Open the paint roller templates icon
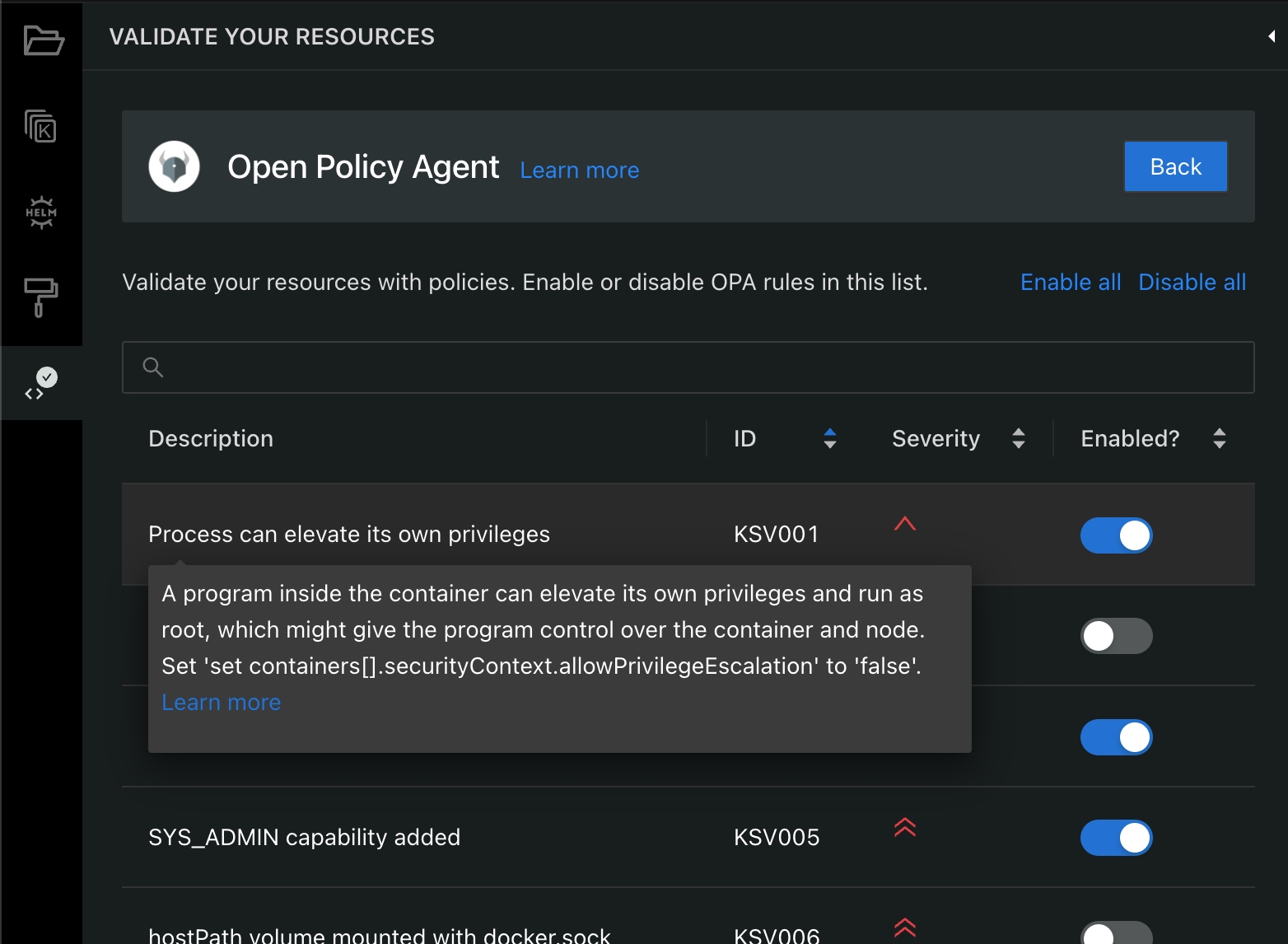 click(x=40, y=297)
